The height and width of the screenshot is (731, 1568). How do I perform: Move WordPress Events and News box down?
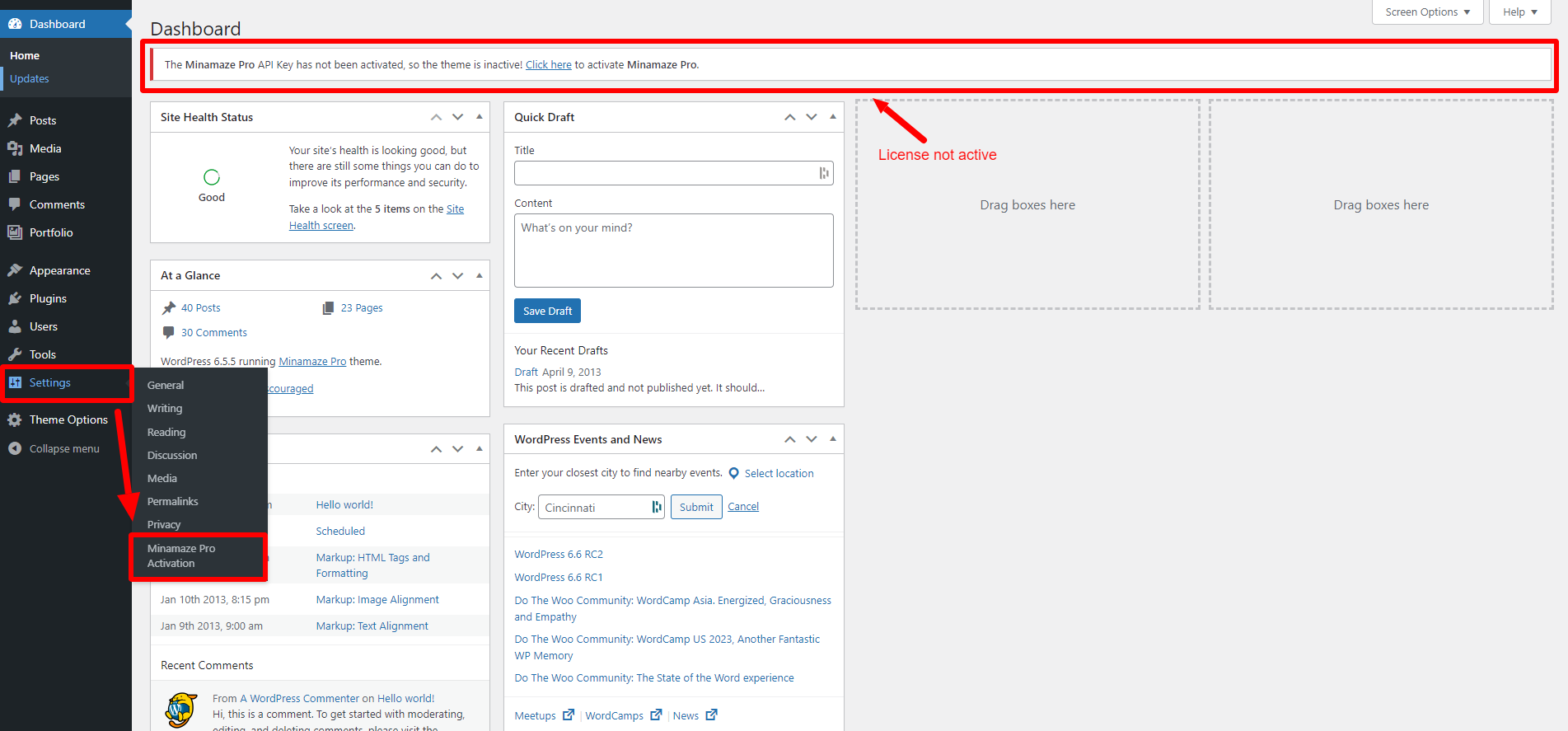pos(812,439)
